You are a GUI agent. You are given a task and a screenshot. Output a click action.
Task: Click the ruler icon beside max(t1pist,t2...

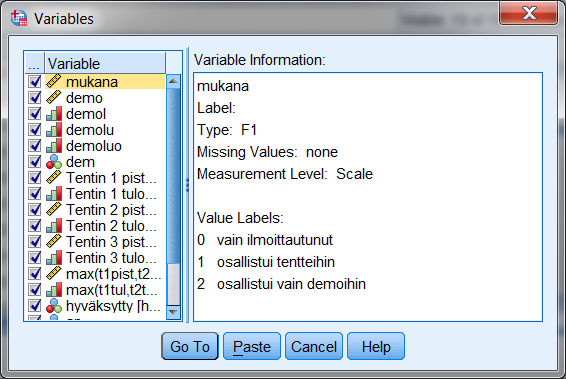pos(54,274)
